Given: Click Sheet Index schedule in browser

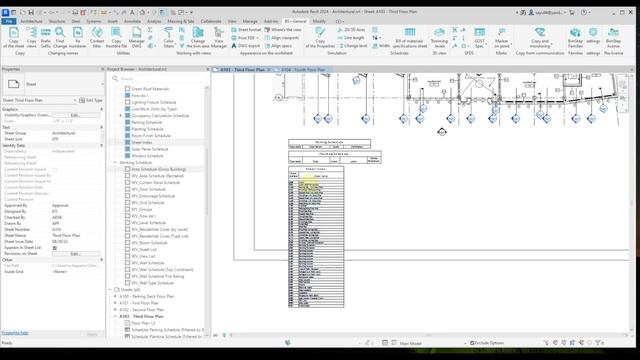Looking at the screenshot, I should tap(142, 142).
